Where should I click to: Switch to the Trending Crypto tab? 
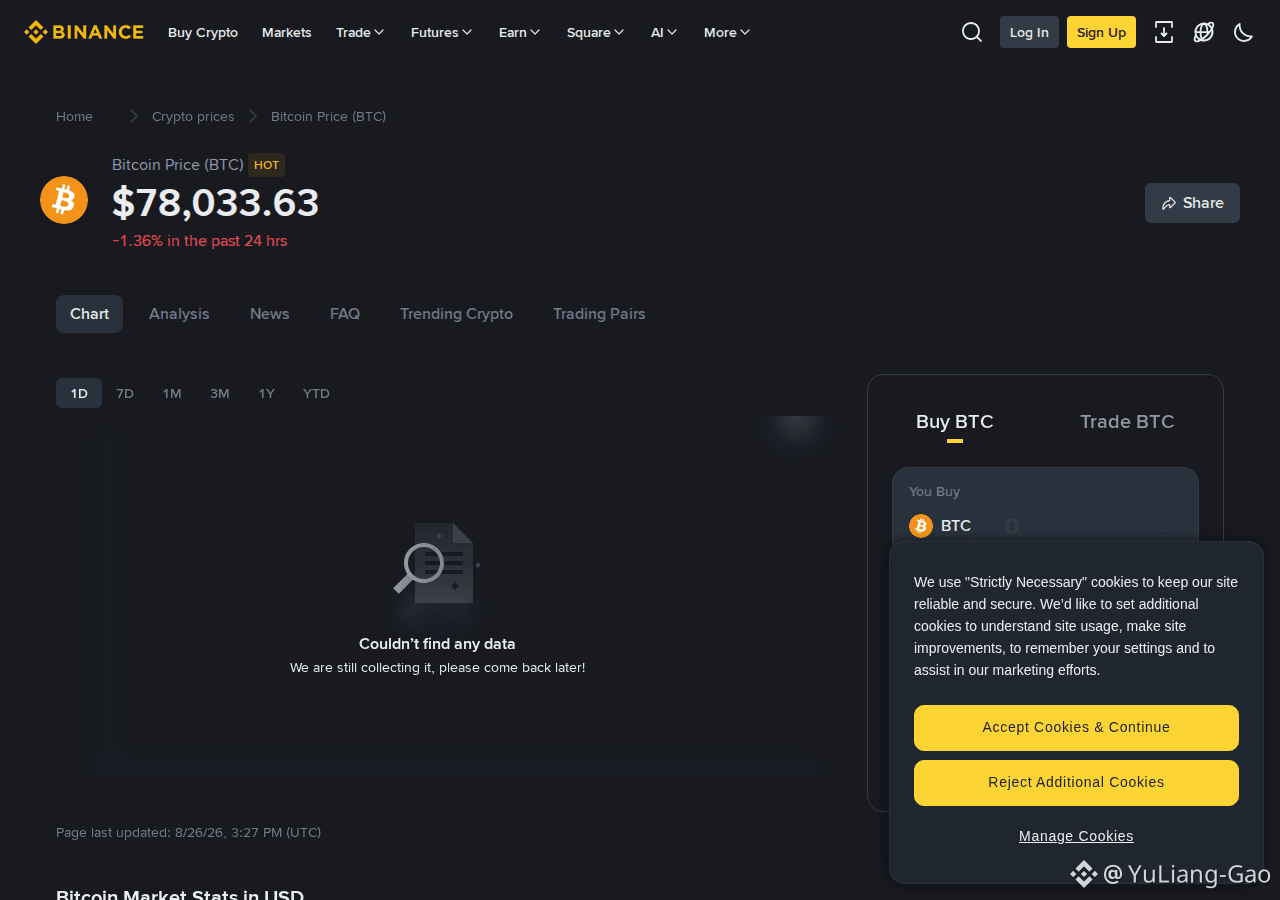click(x=456, y=314)
